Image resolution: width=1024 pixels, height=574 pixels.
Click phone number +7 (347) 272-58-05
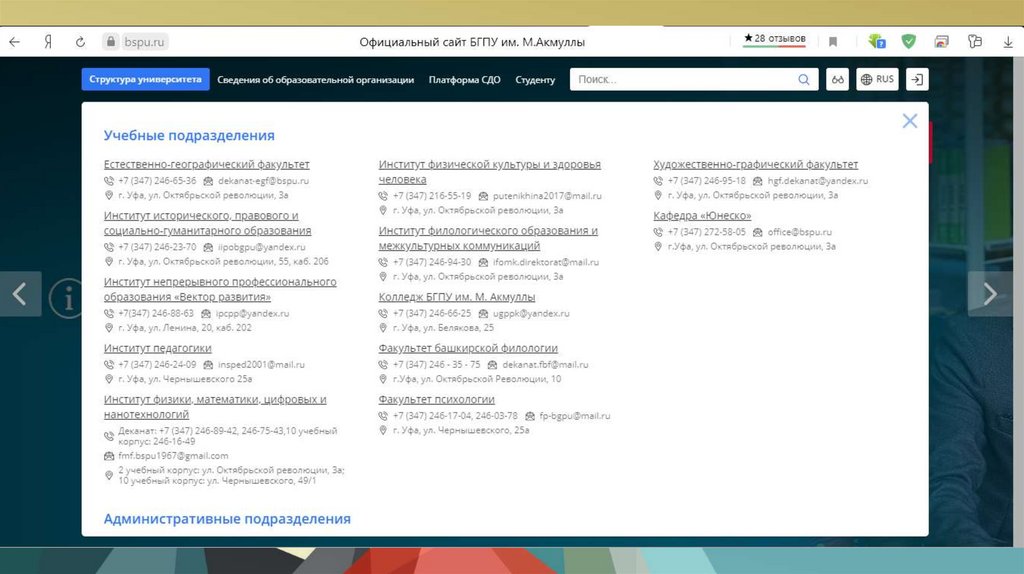[706, 232]
